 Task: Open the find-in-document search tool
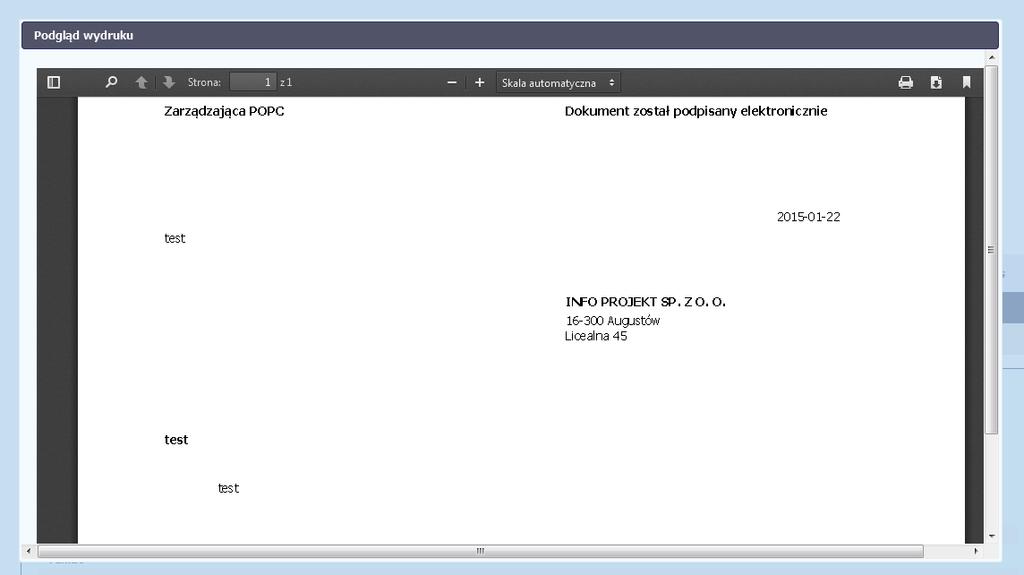tap(111, 82)
